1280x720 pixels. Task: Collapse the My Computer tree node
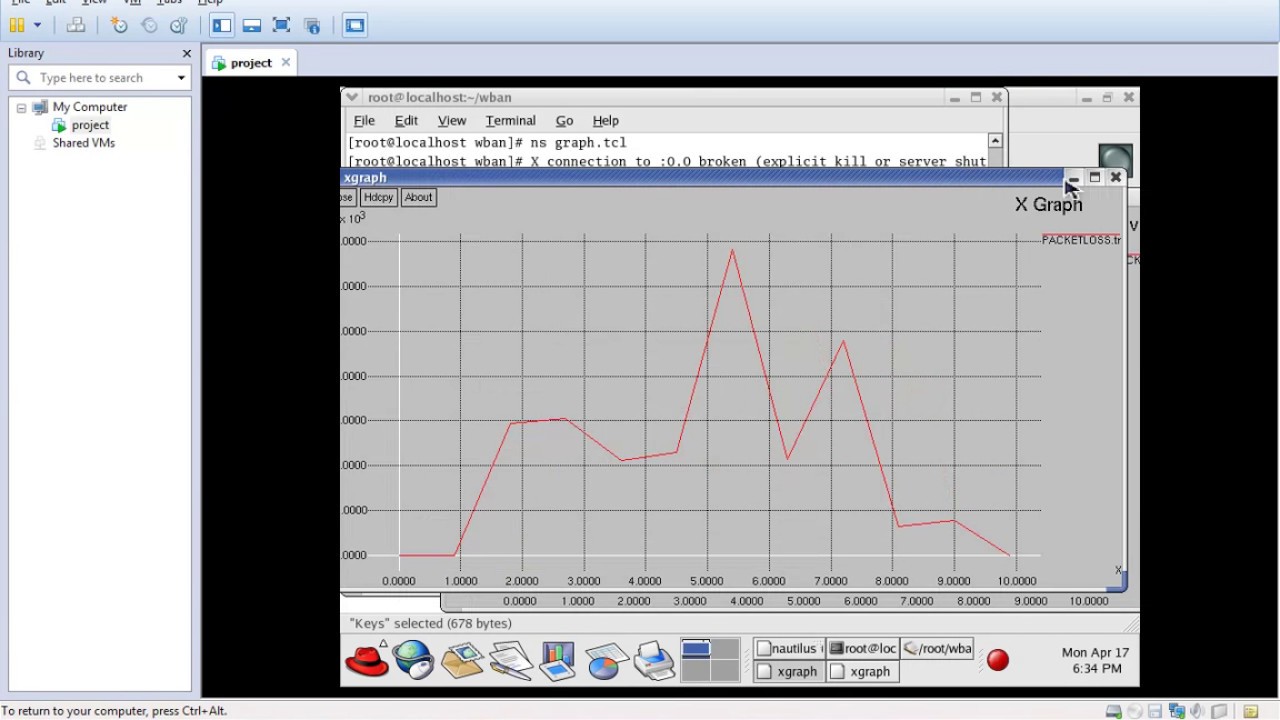[x=21, y=107]
